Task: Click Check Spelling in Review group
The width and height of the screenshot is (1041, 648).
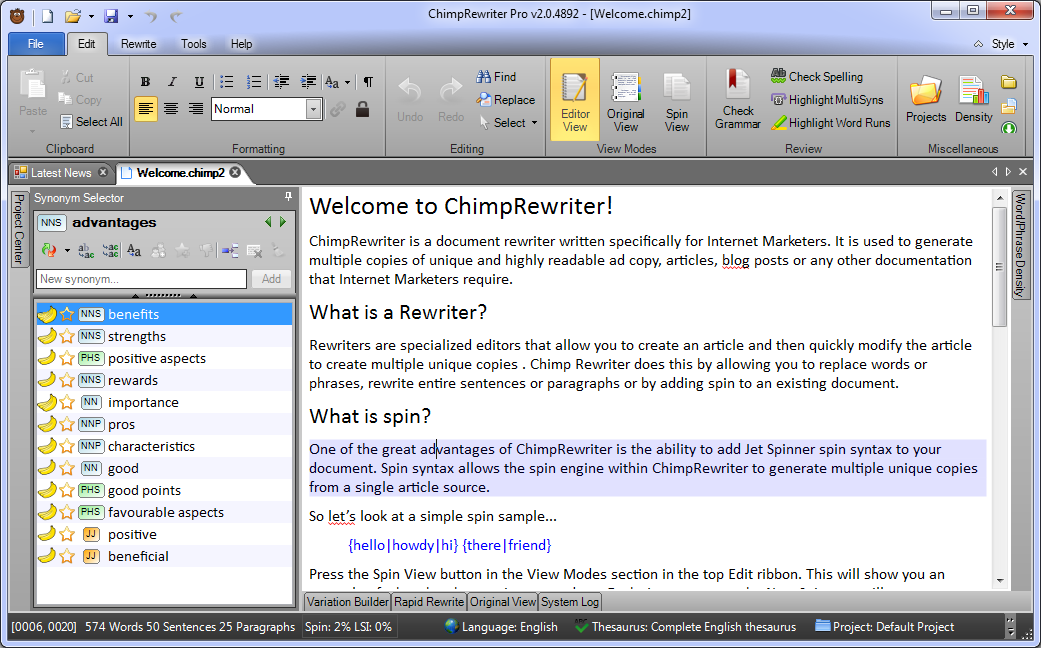Action: 816,77
